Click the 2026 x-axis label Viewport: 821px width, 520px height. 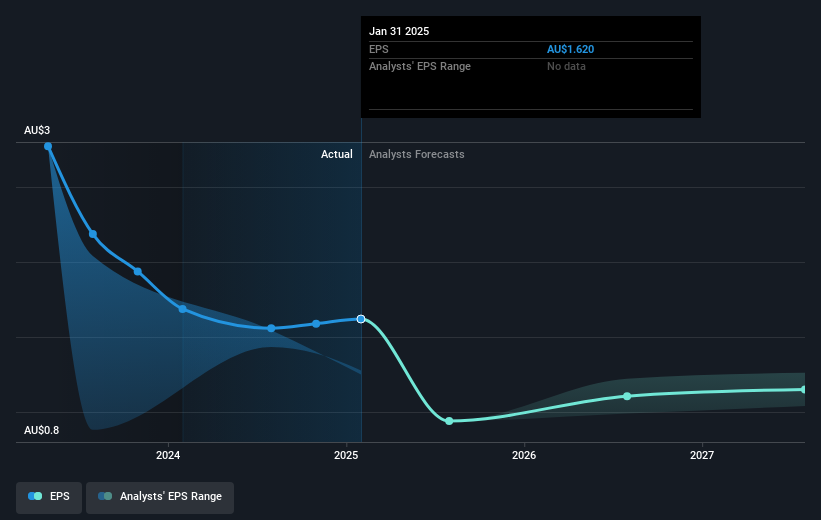[524, 455]
